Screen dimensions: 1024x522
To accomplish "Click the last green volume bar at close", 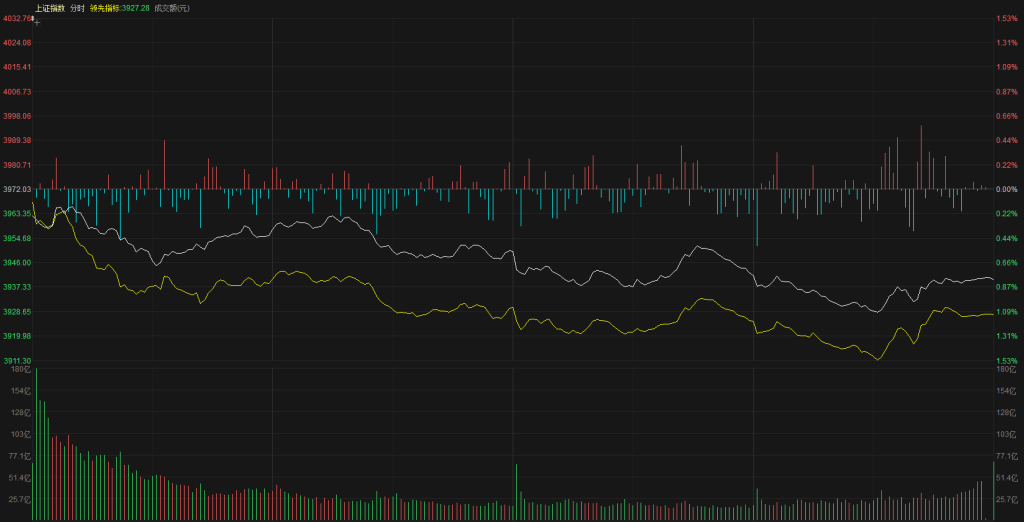I will (x=993, y=490).
